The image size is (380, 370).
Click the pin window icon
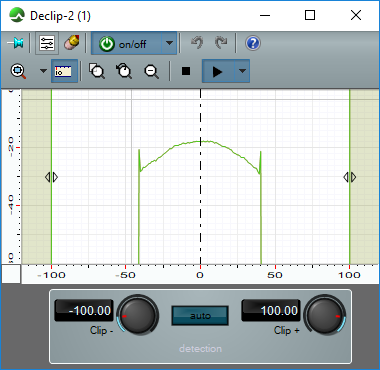point(16,43)
